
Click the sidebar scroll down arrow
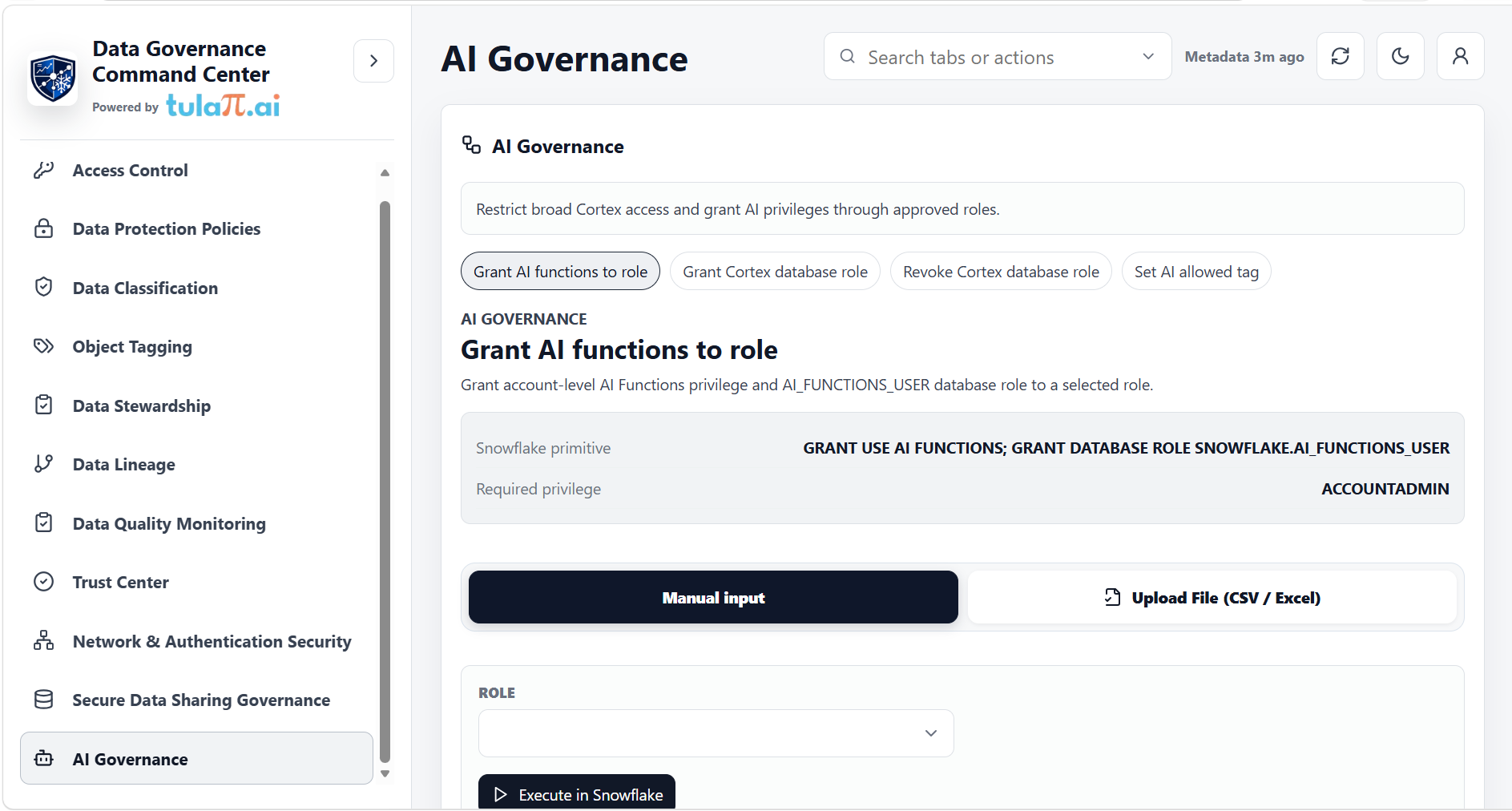pos(385,773)
